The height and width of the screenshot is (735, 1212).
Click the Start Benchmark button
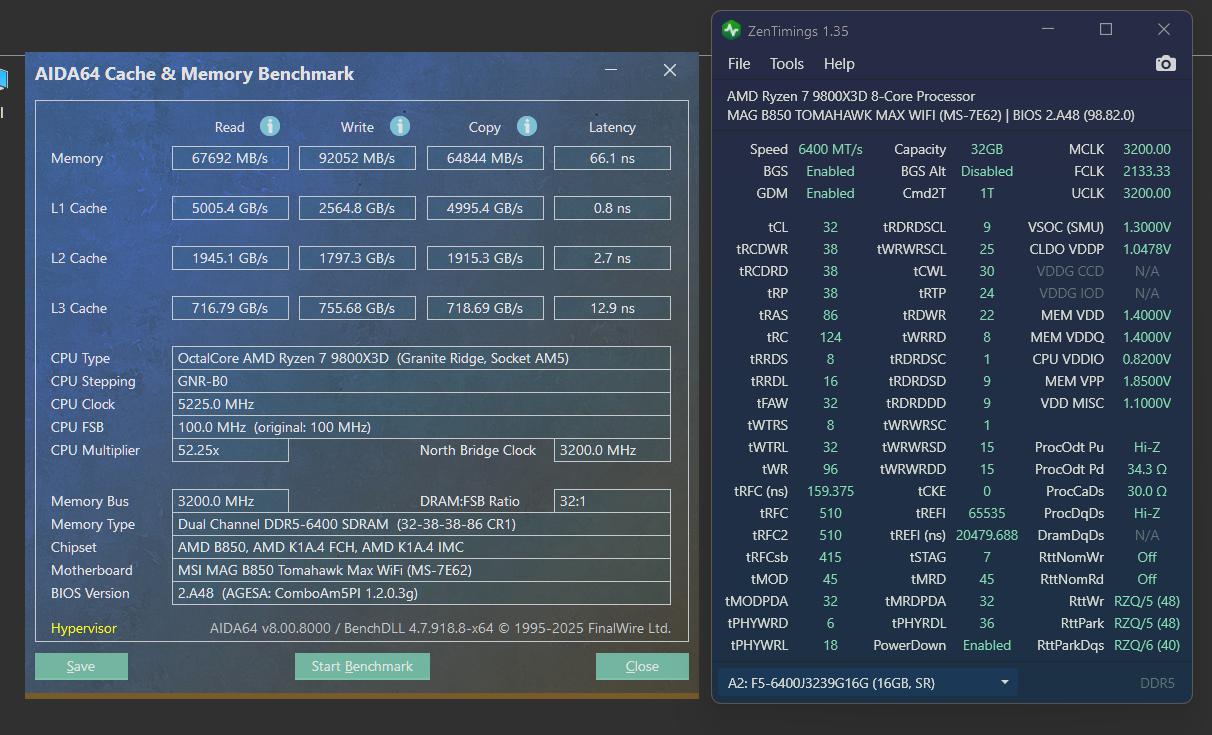point(362,666)
